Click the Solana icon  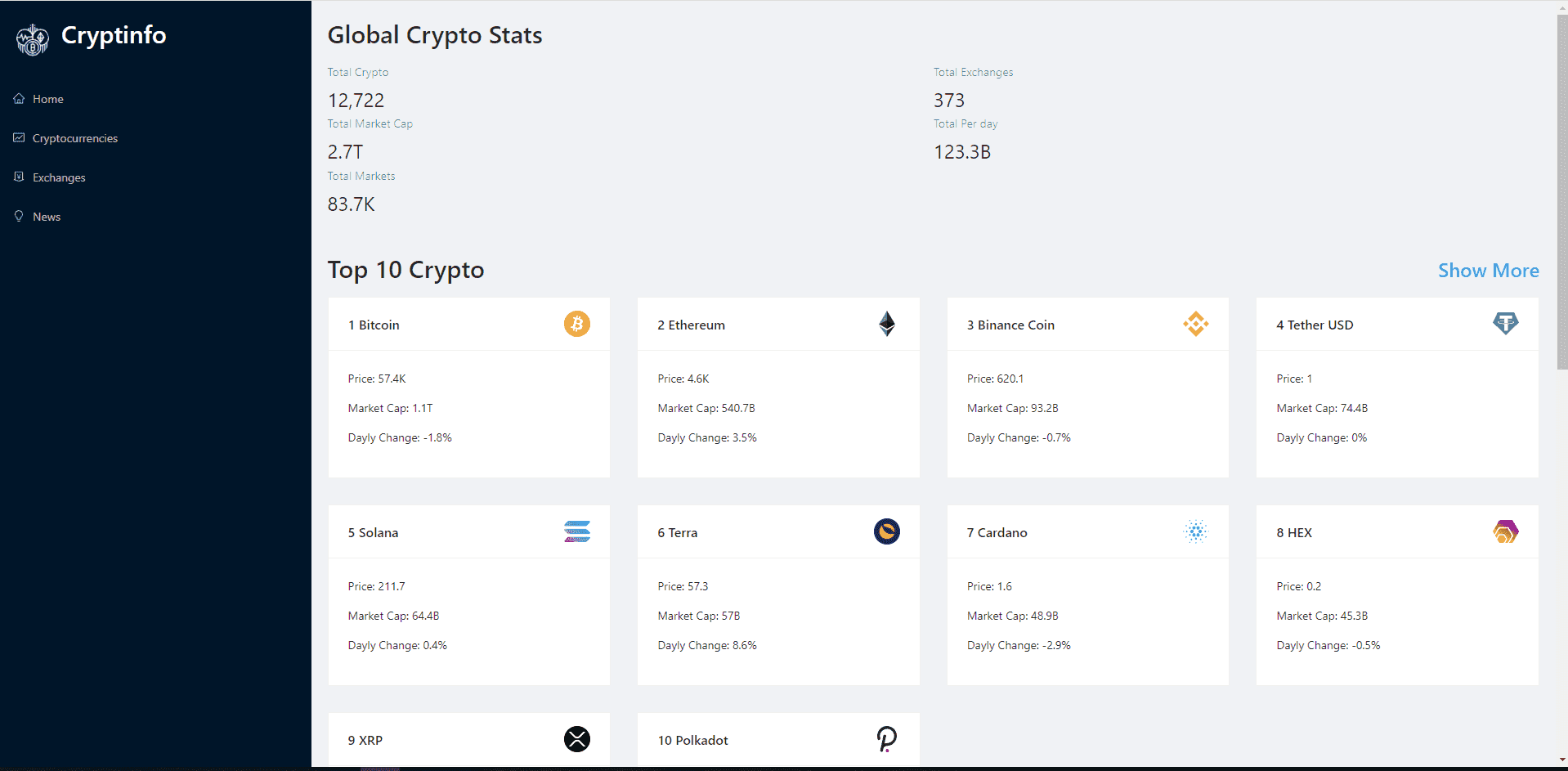[577, 531]
